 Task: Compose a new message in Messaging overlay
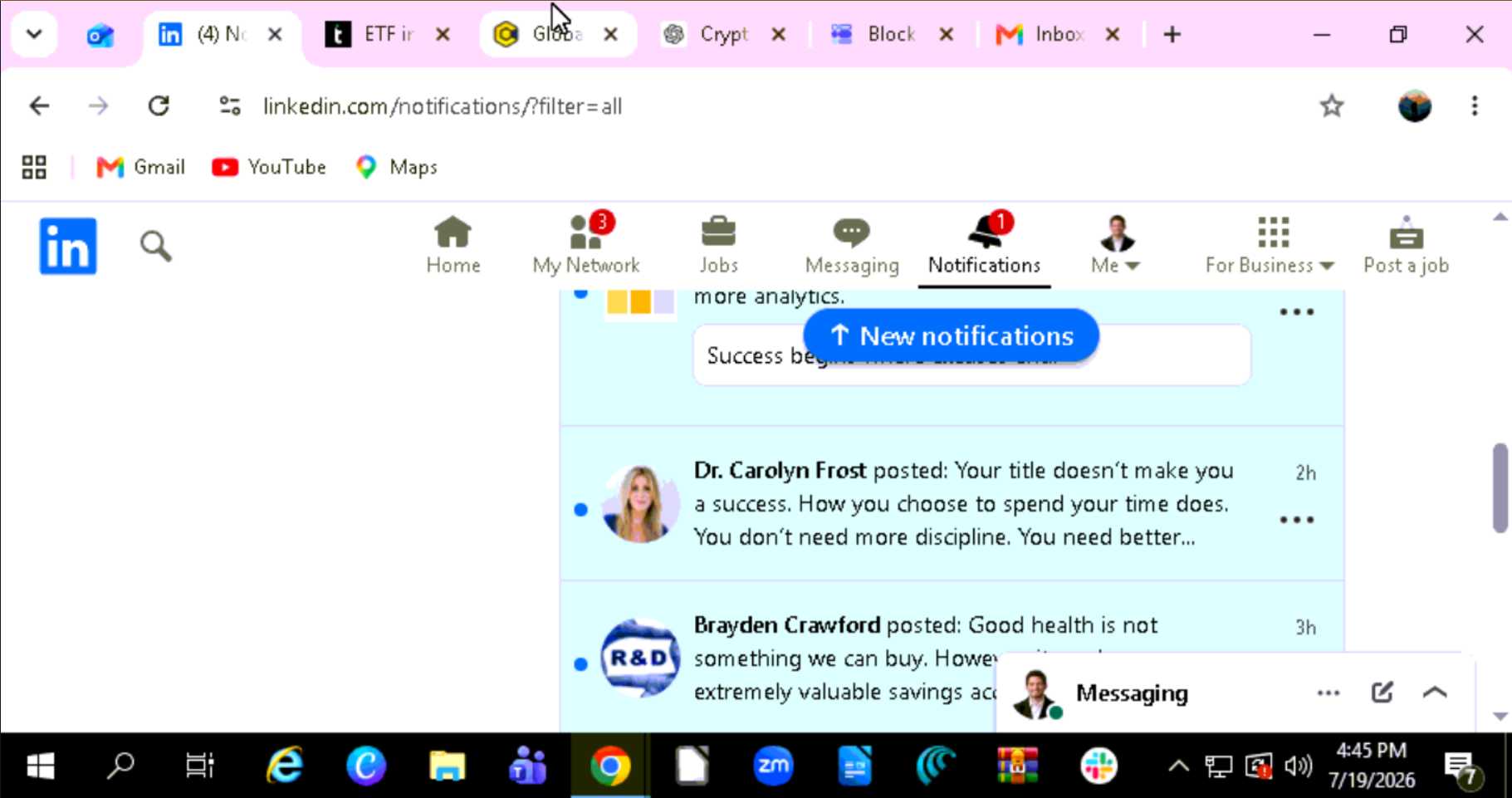pyautogui.click(x=1382, y=693)
